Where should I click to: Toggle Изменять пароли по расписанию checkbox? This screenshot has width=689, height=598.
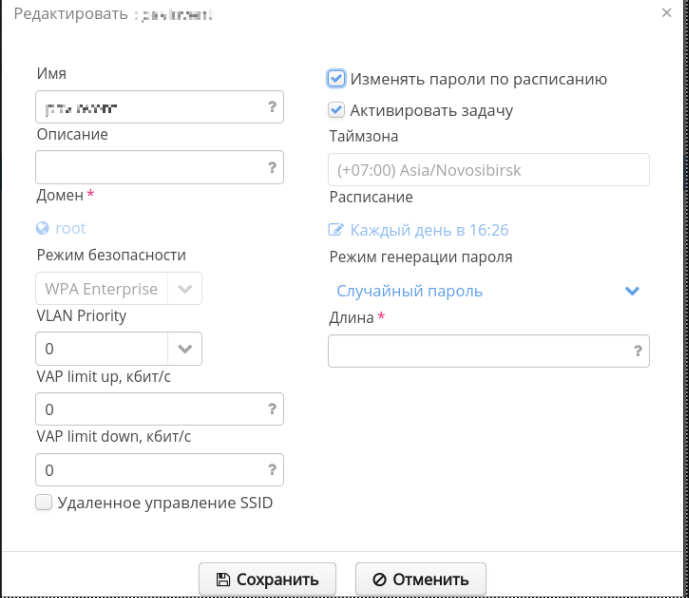(337, 79)
